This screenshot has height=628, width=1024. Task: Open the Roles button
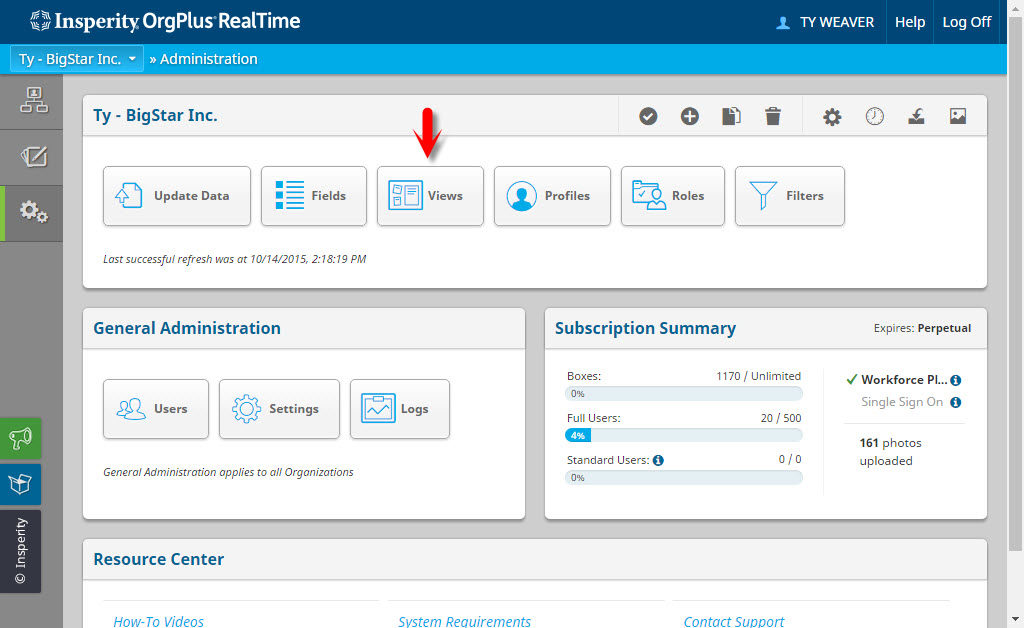673,196
